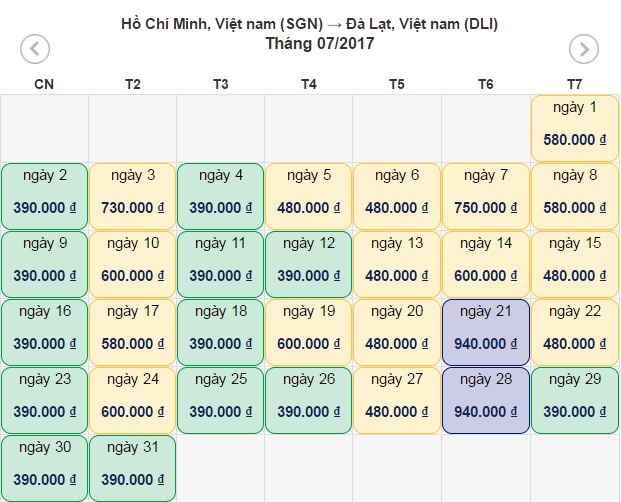621x502 pixels.
Task: Select ngày 1 fare 580.000 đ
Action: tap(575, 128)
